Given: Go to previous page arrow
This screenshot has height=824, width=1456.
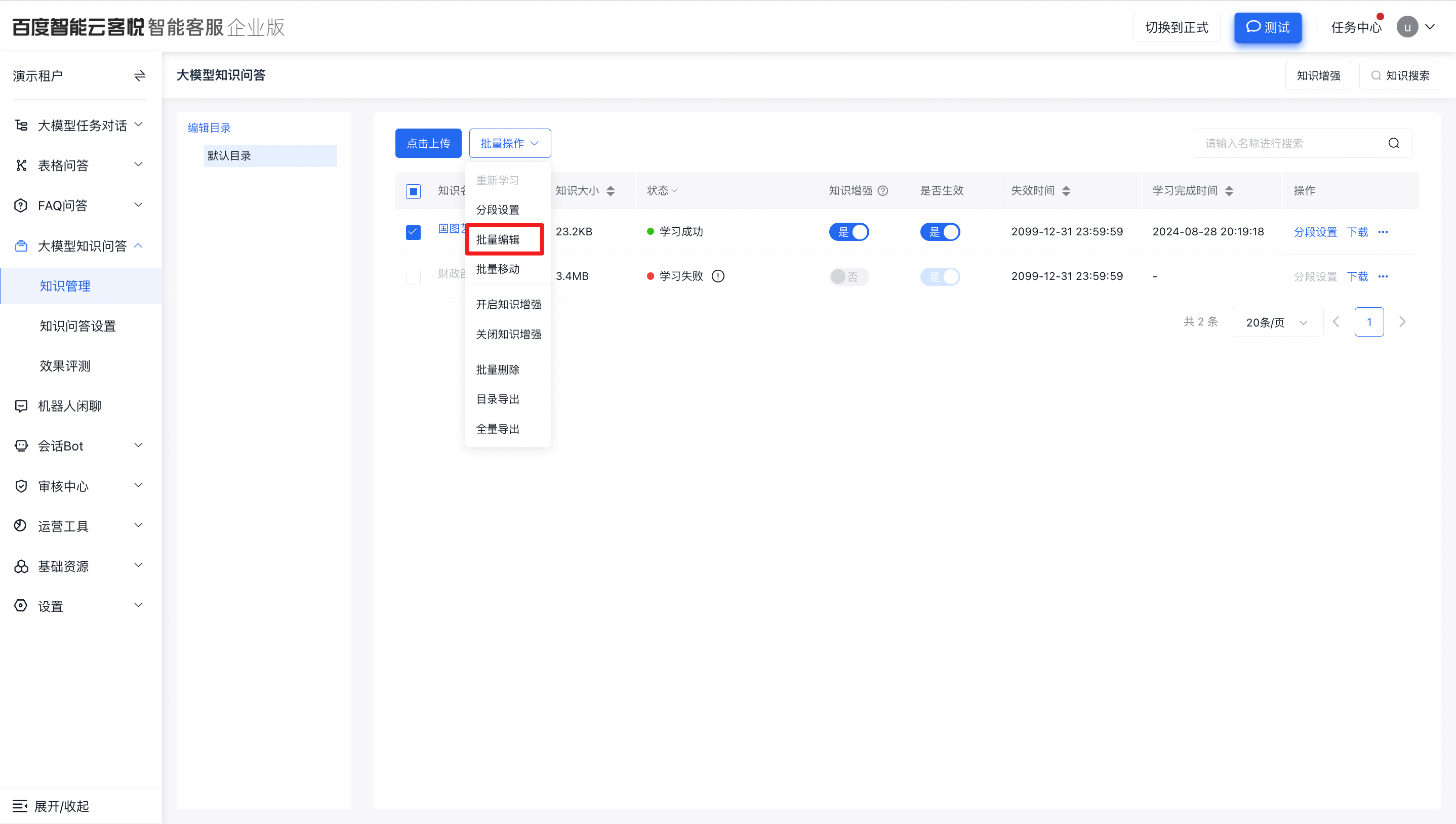Looking at the screenshot, I should click(1337, 322).
